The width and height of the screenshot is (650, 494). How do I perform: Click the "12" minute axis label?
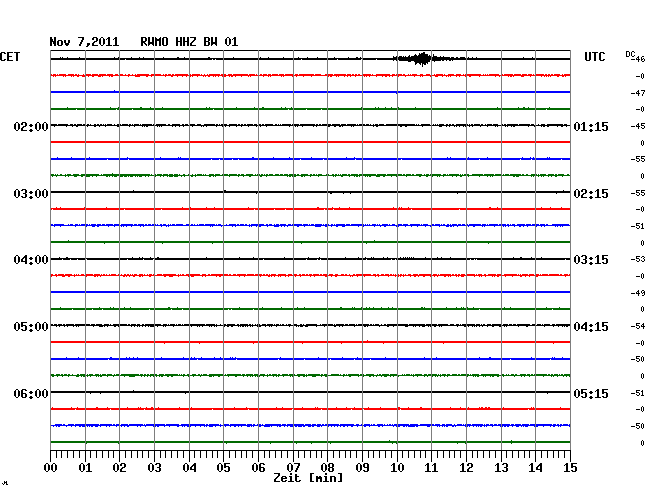pyautogui.click(x=466, y=467)
